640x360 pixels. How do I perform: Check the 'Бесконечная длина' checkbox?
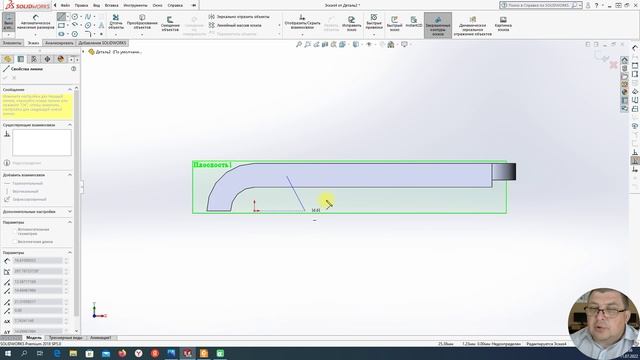[x=14, y=242]
